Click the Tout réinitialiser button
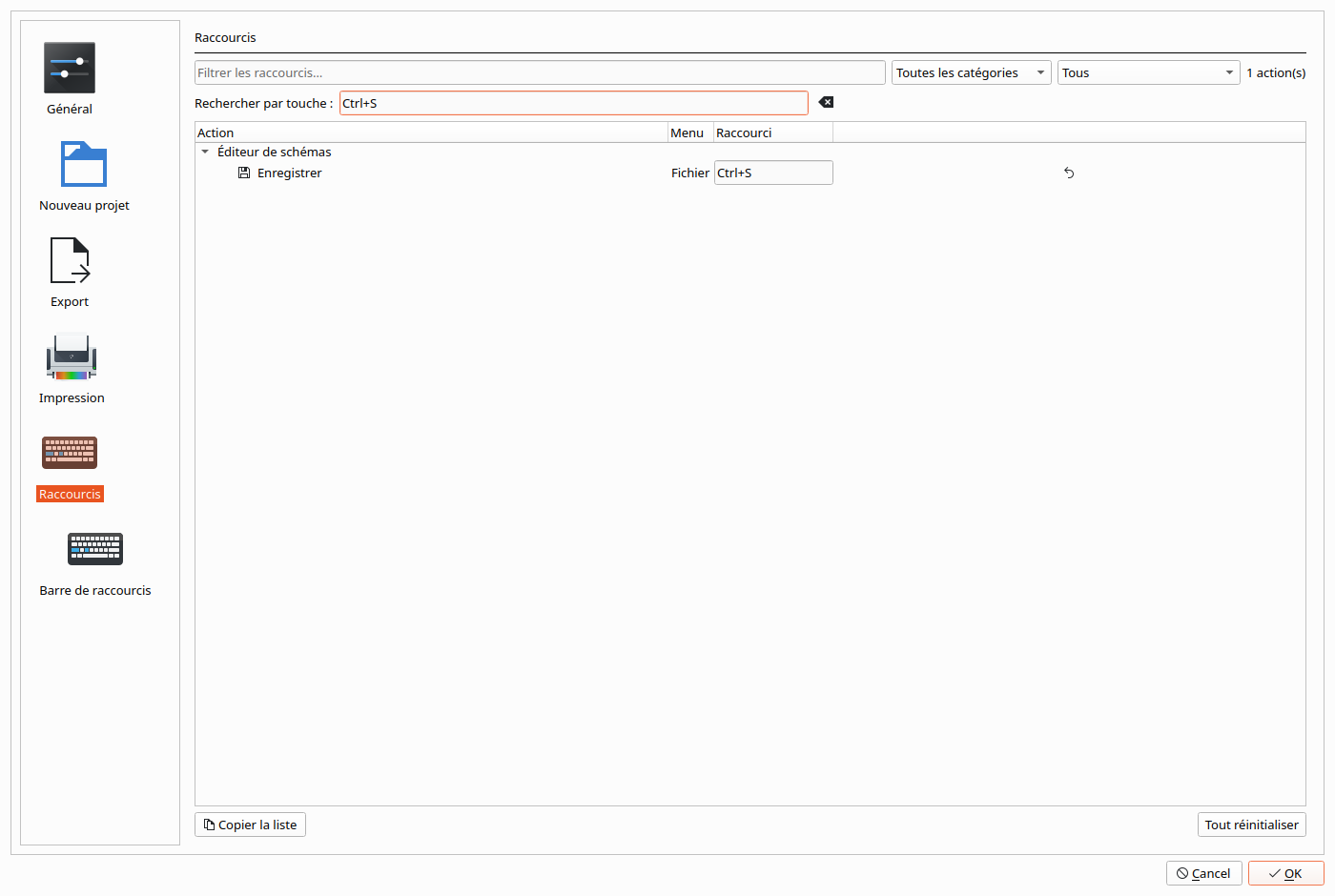Image resolution: width=1335 pixels, height=896 pixels. [x=1252, y=825]
